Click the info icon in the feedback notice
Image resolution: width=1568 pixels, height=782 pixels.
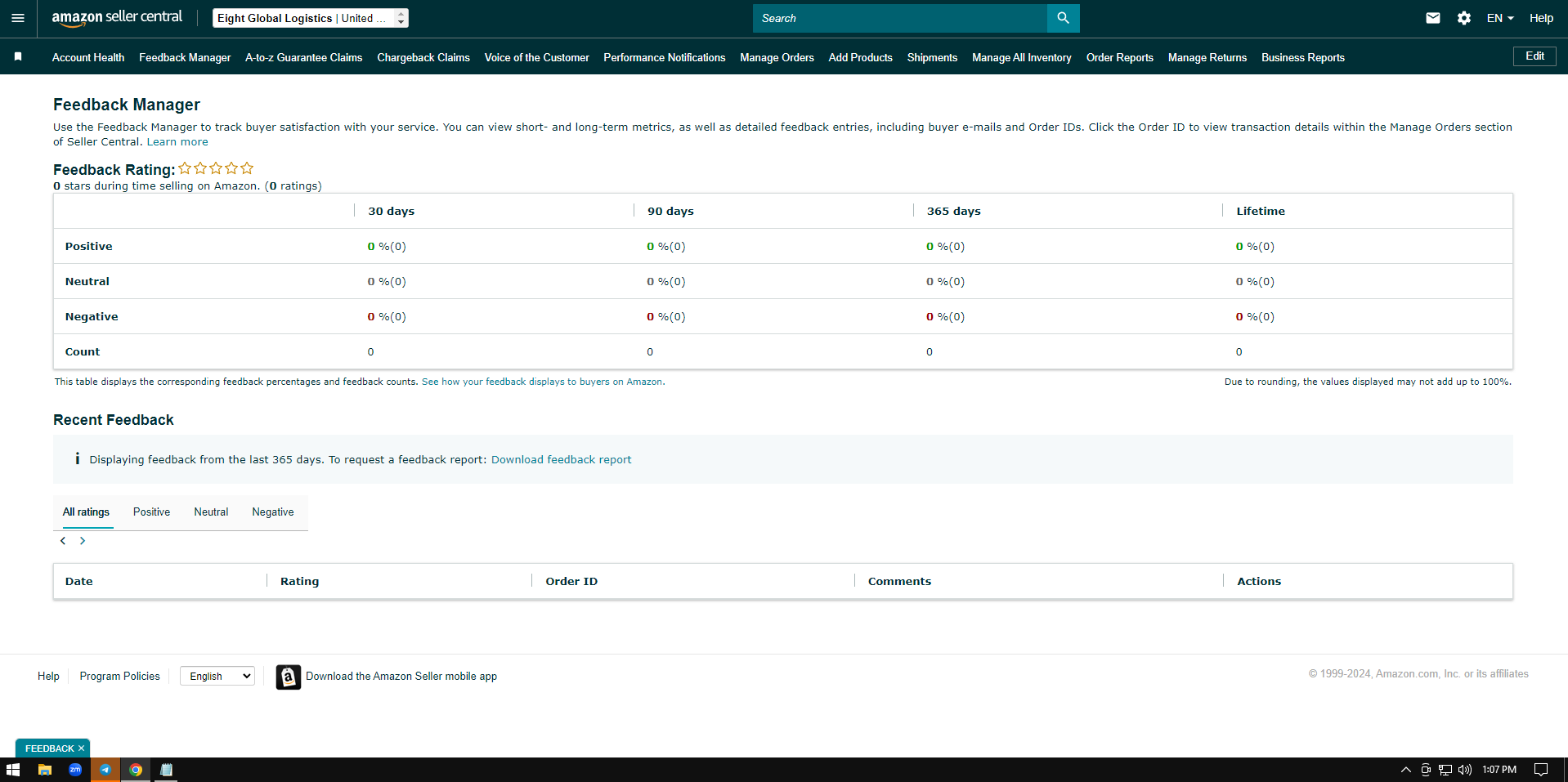tap(77, 459)
